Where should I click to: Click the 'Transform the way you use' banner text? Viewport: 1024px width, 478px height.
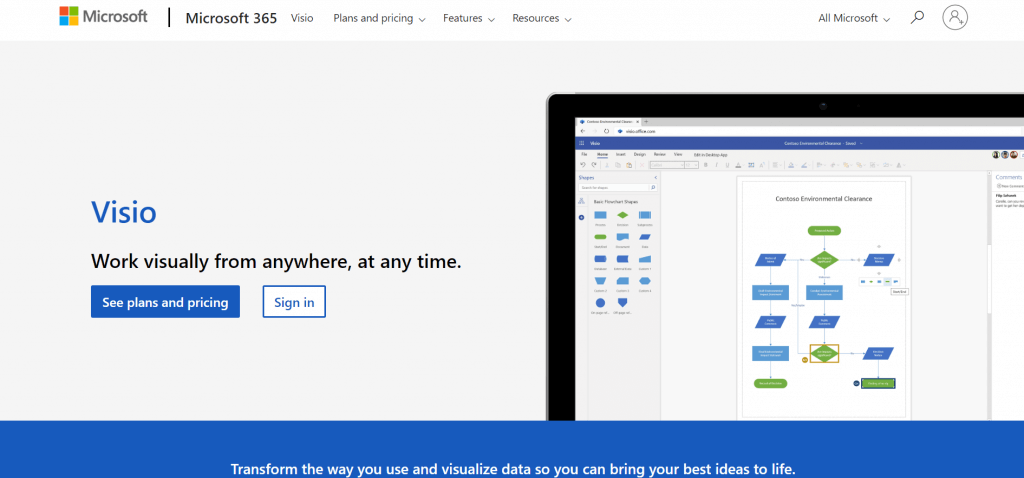513,469
